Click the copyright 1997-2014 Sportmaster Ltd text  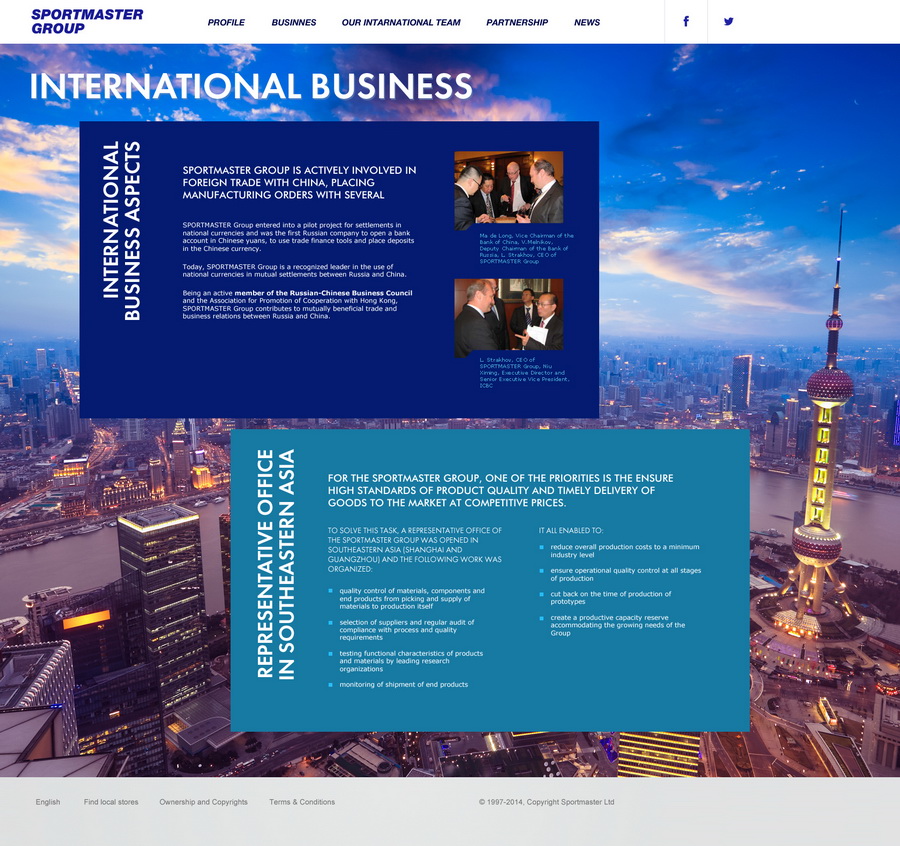pos(546,802)
